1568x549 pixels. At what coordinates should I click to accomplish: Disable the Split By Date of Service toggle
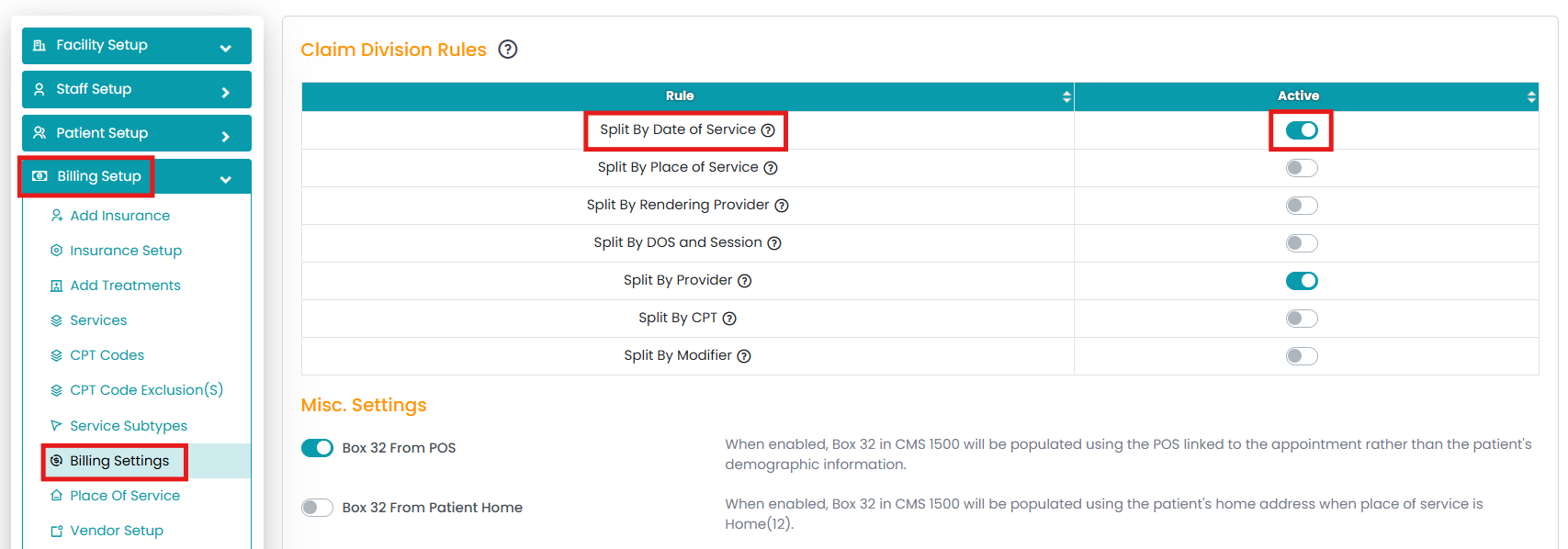(1301, 130)
